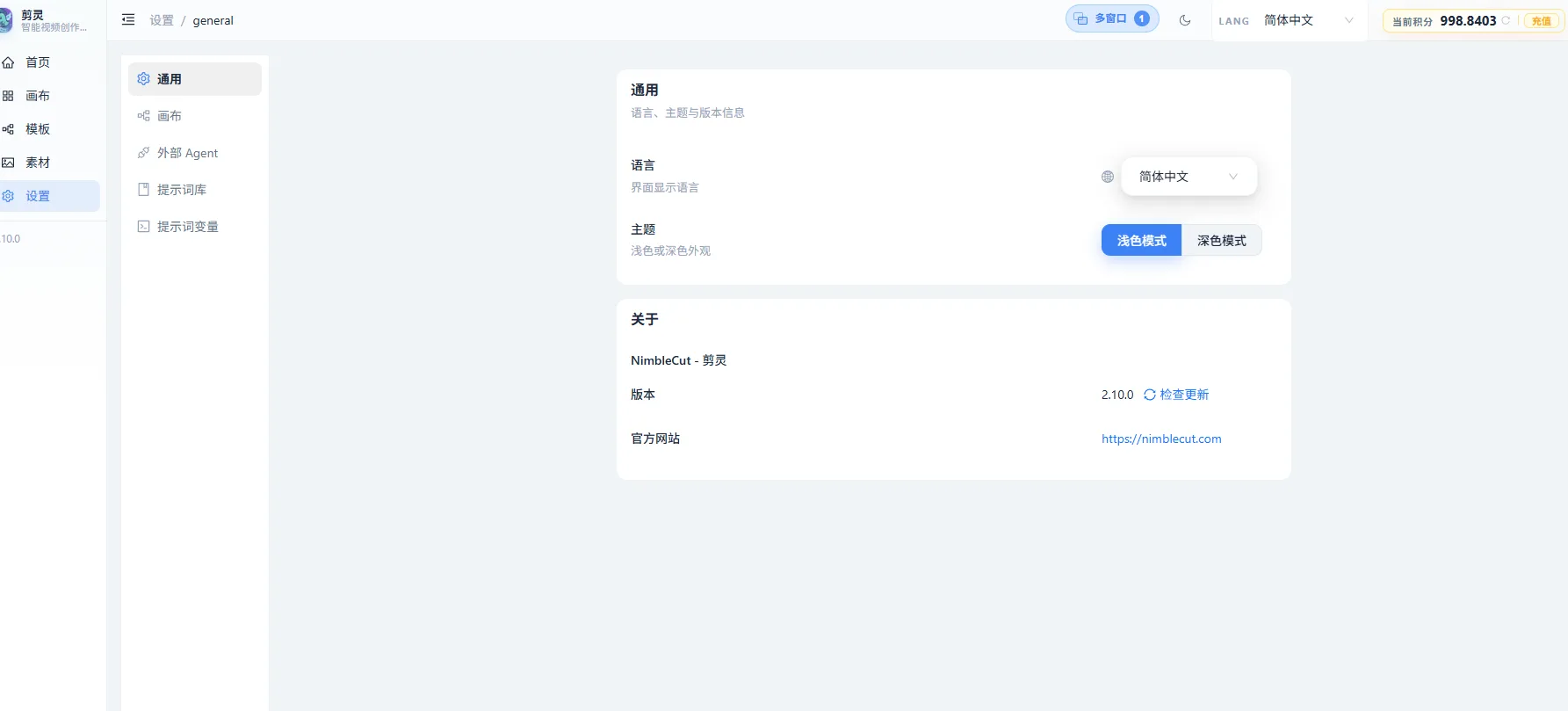
Task: Click the template node icon in the sidebar
Action: (x=8, y=129)
